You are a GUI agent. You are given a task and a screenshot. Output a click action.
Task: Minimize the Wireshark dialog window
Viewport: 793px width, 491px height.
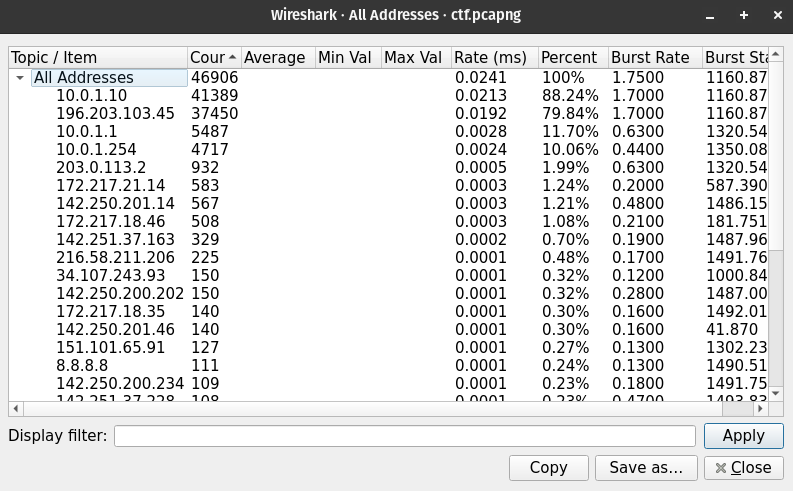point(710,16)
